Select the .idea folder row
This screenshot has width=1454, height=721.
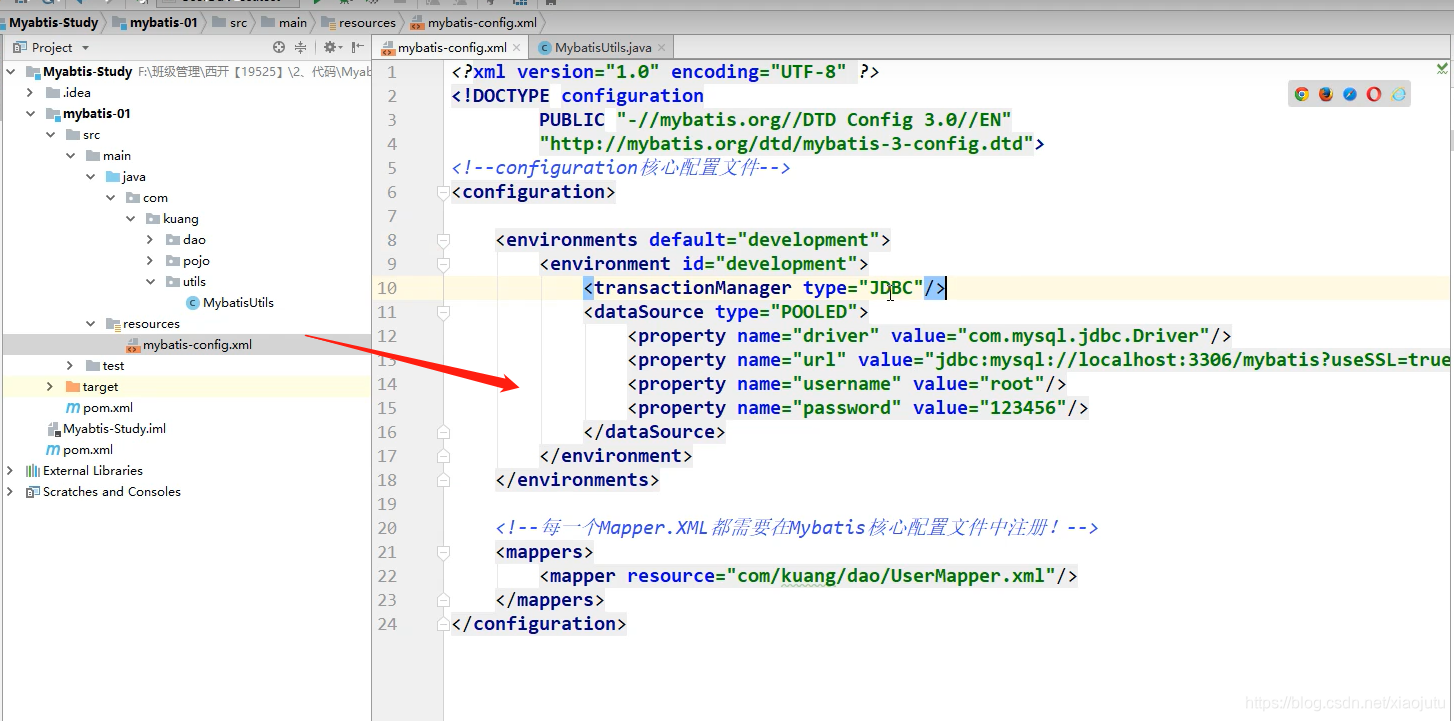click(186, 92)
